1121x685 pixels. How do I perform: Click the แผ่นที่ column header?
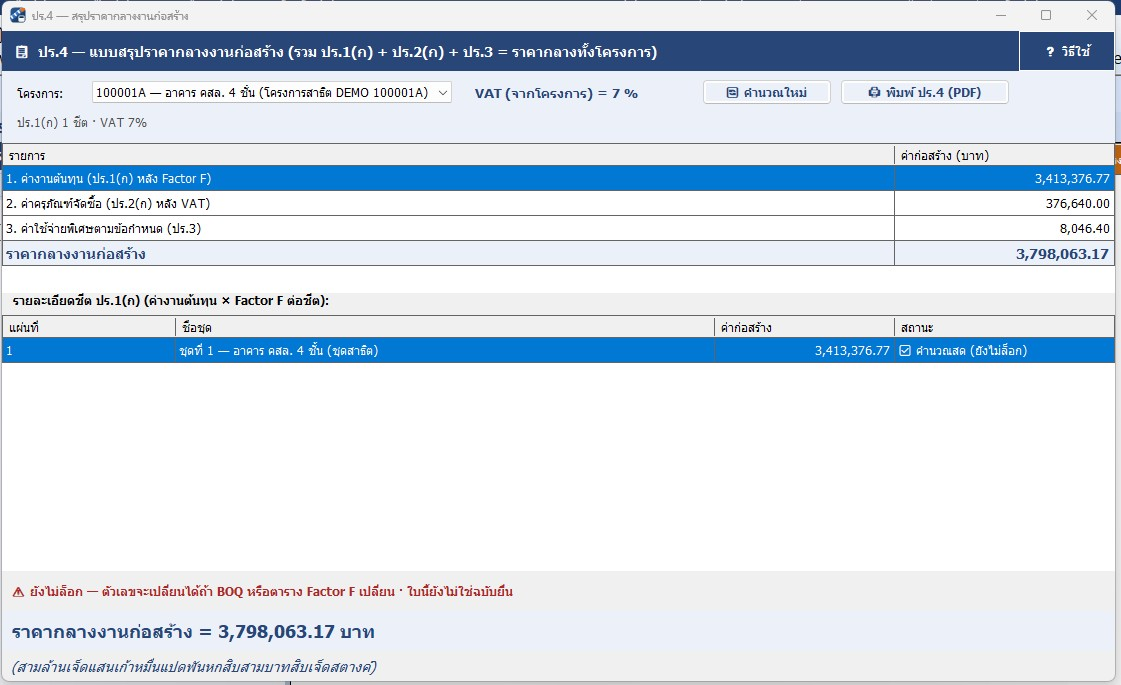(x=89, y=327)
